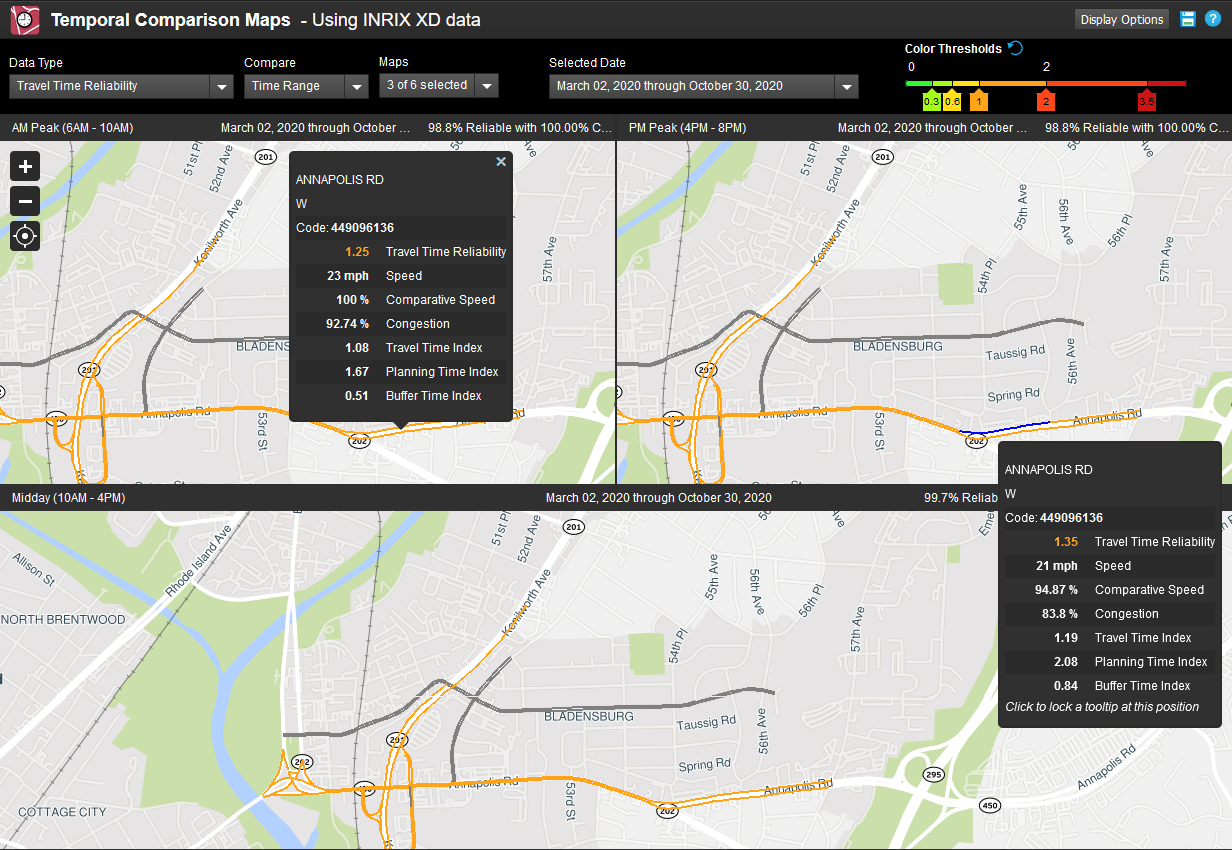This screenshot has height=850, width=1232.
Task: Save the current map configuration
Action: tap(1188, 18)
